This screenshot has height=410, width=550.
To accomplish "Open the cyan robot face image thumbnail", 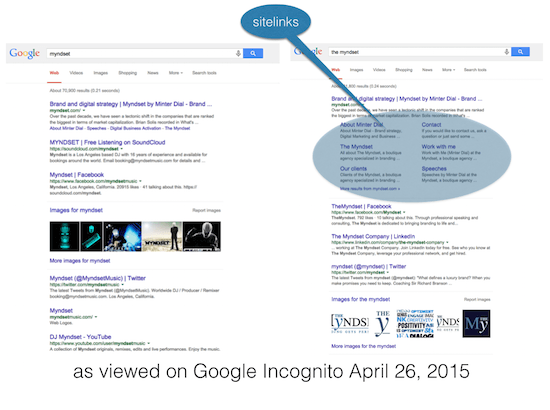I will pyautogui.click(x=64, y=236).
